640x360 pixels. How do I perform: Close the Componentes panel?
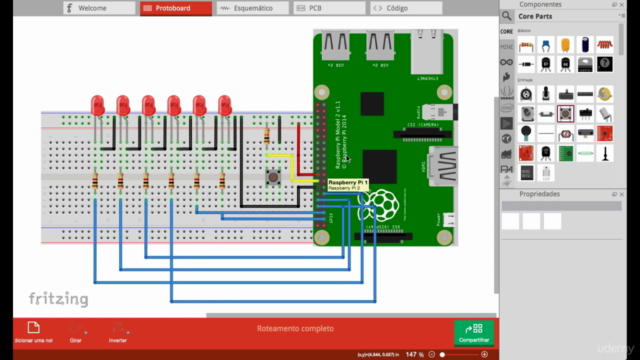coord(622,4)
